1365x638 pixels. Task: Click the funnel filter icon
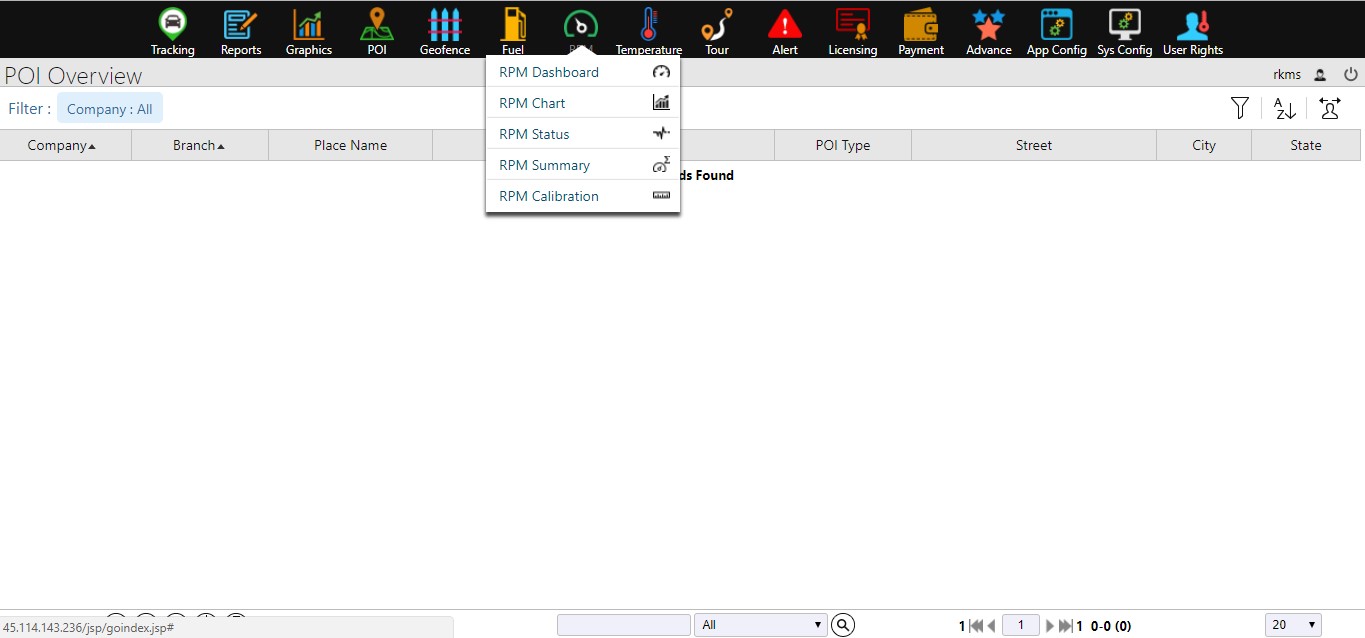(1240, 108)
